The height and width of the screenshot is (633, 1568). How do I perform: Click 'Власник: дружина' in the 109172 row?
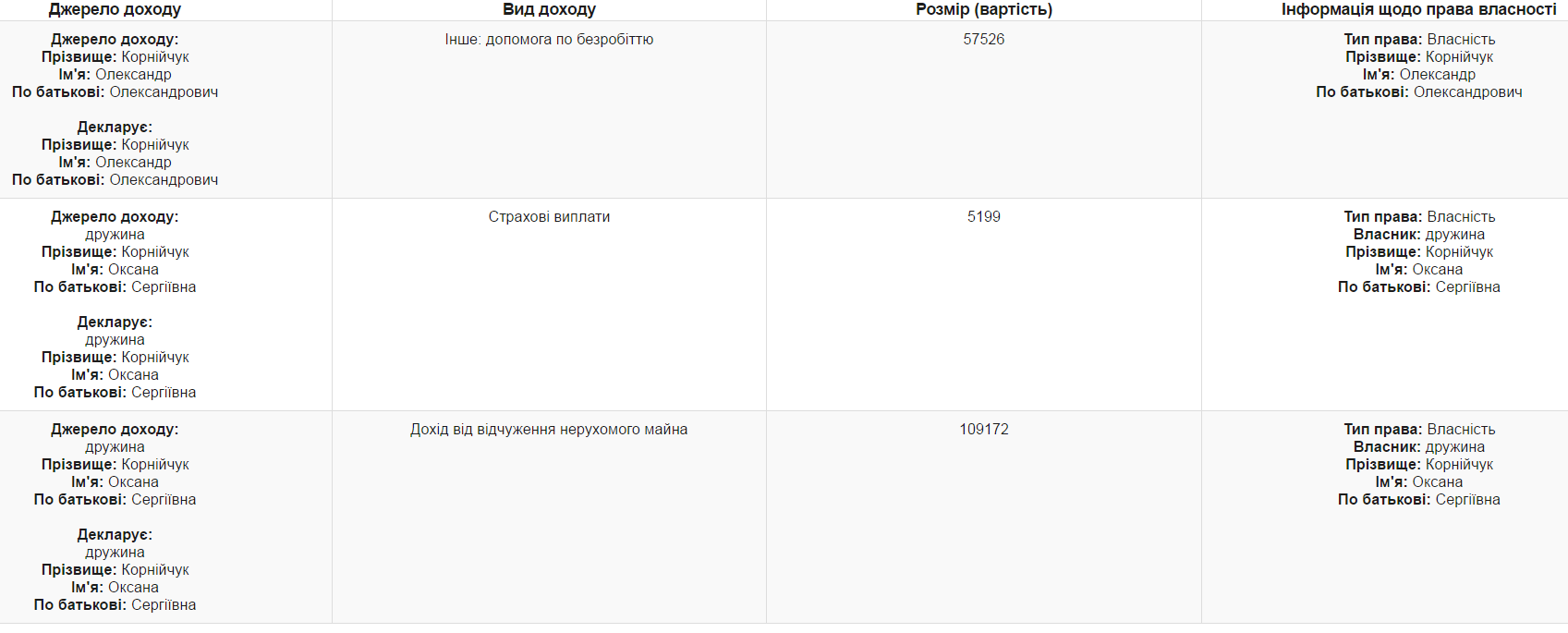tap(1418, 447)
